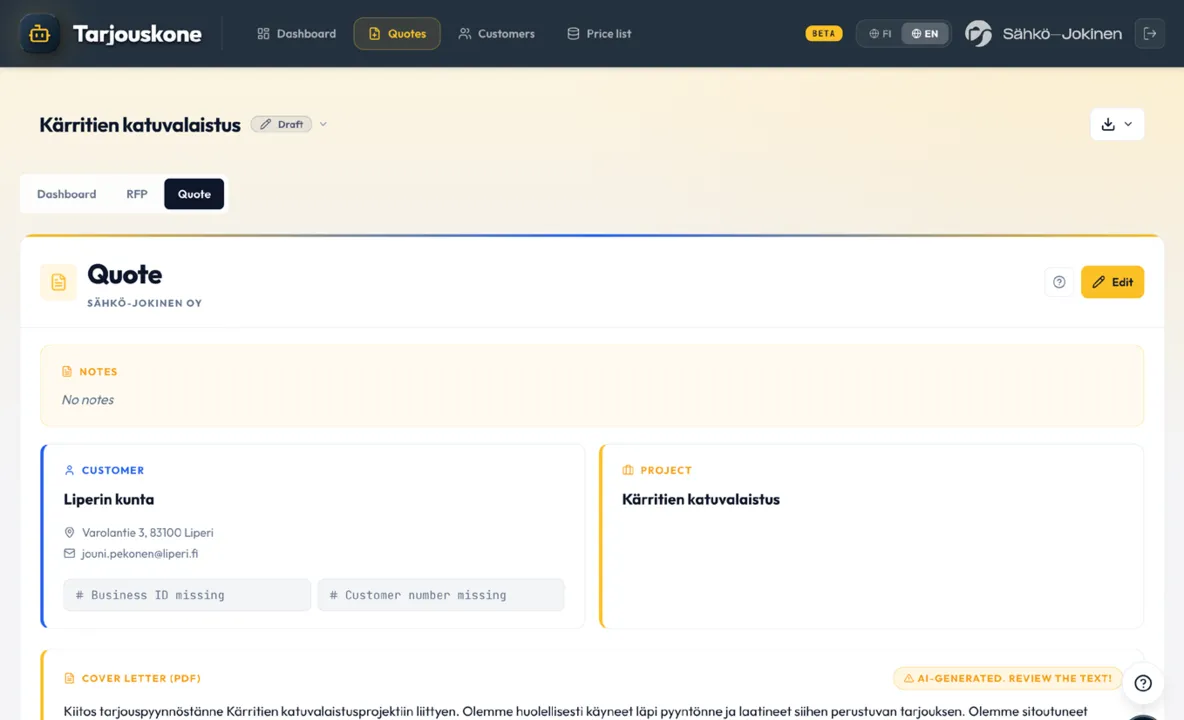
Task: Click the Notes section icon
Action: pyautogui.click(x=67, y=372)
